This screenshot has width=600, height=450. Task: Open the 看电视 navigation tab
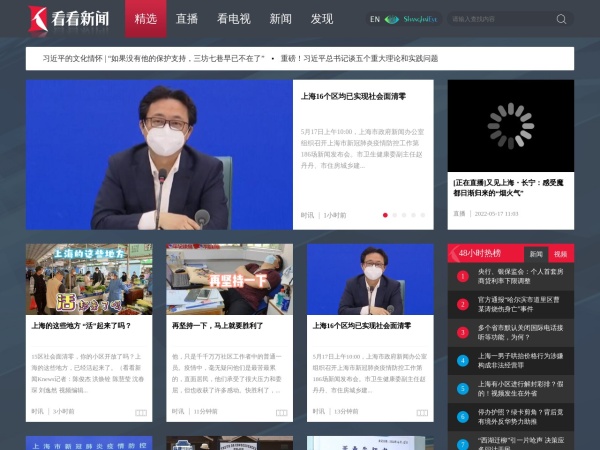[233, 19]
